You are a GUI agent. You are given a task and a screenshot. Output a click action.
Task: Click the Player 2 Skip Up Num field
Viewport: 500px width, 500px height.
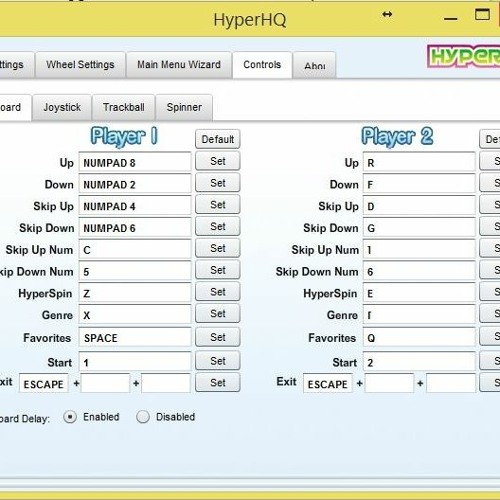pos(419,249)
